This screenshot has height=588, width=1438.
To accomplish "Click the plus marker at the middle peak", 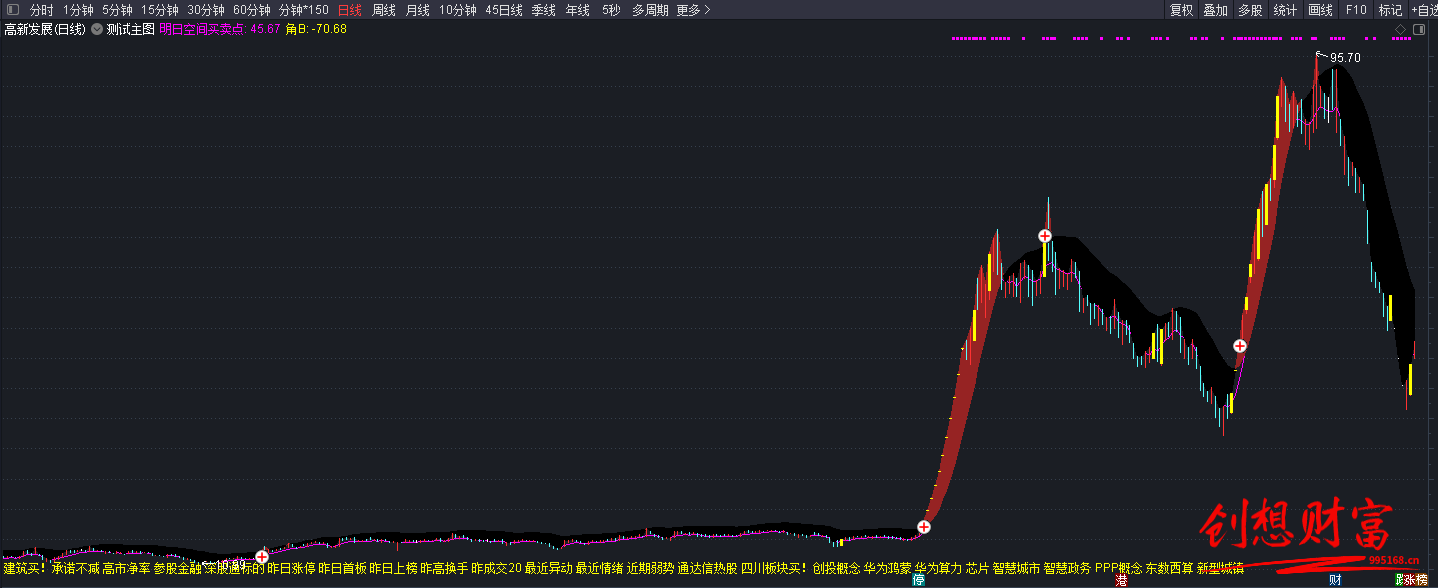I will (x=1044, y=236).
